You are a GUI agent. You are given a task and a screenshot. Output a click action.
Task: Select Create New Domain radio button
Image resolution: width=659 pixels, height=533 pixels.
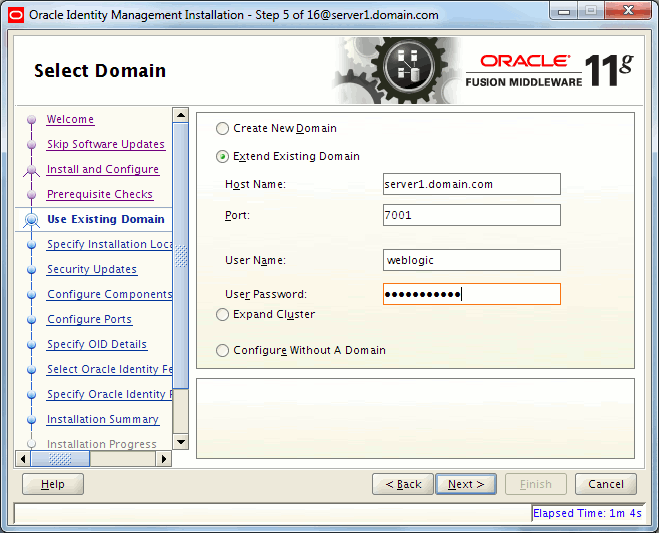(x=222, y=128)
